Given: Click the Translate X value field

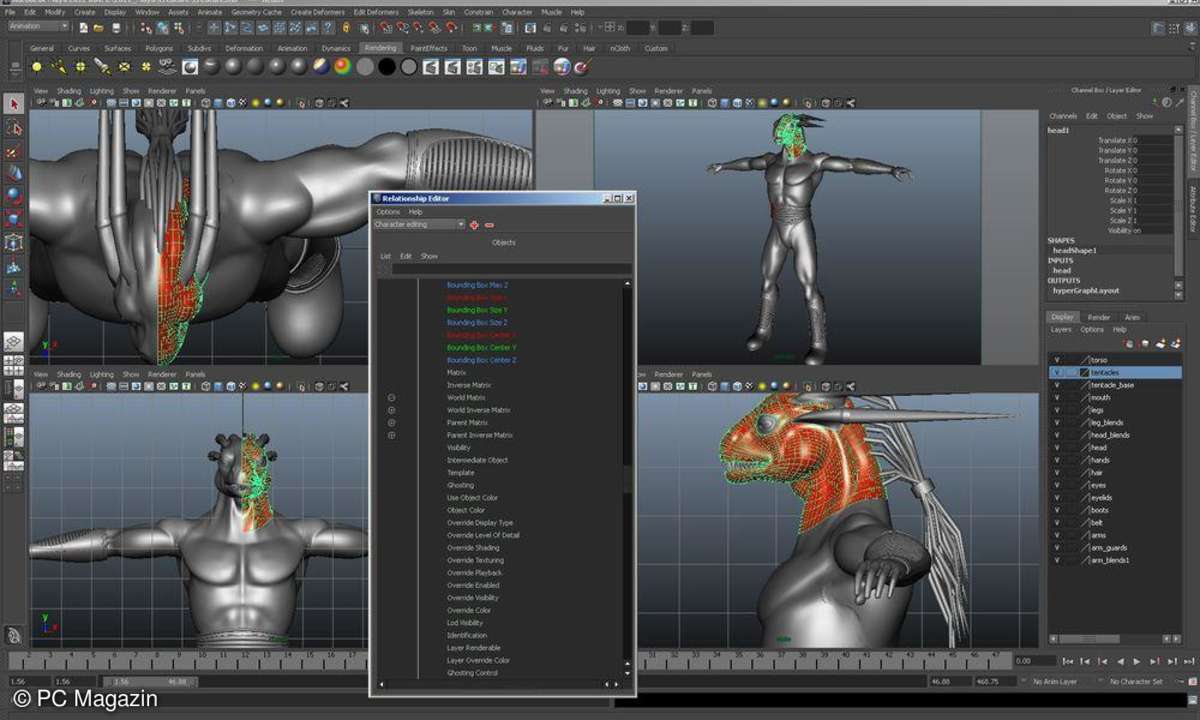Looking at the screenshot, I should pos(1152,140).
